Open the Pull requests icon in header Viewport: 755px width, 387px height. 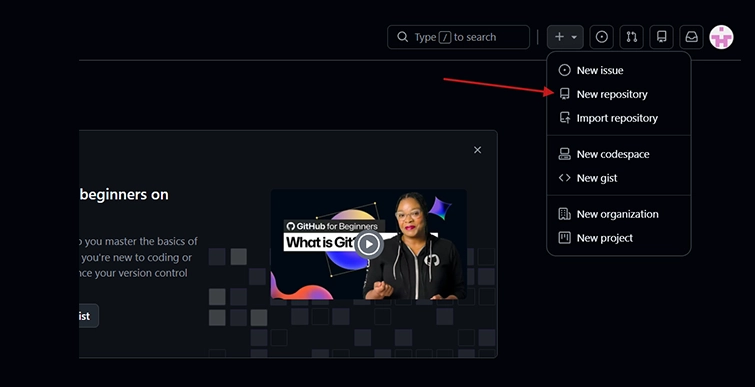pos(631,37)
